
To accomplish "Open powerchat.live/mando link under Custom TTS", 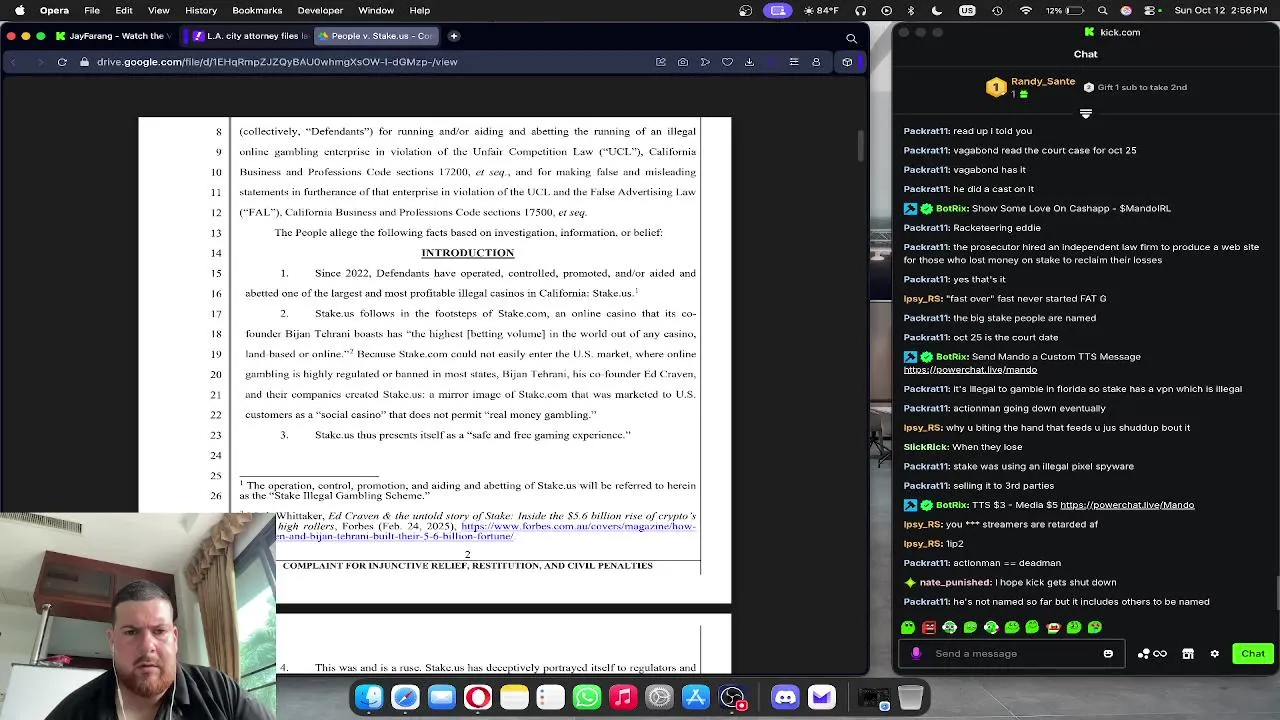I will pos(970,370).
